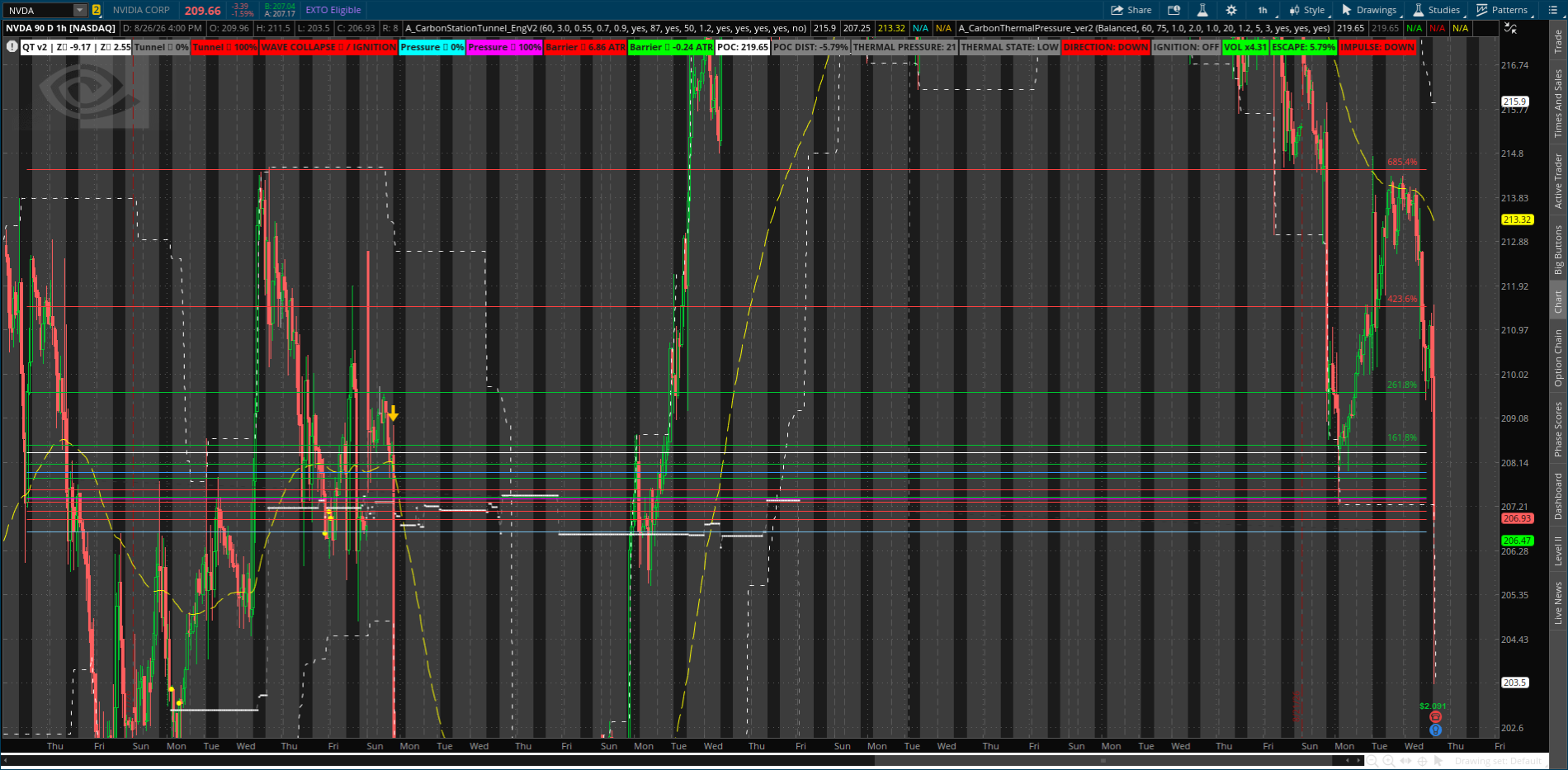Open the Level II side tab
The width and height of the screenshot is (1568, 770).
1558,550
